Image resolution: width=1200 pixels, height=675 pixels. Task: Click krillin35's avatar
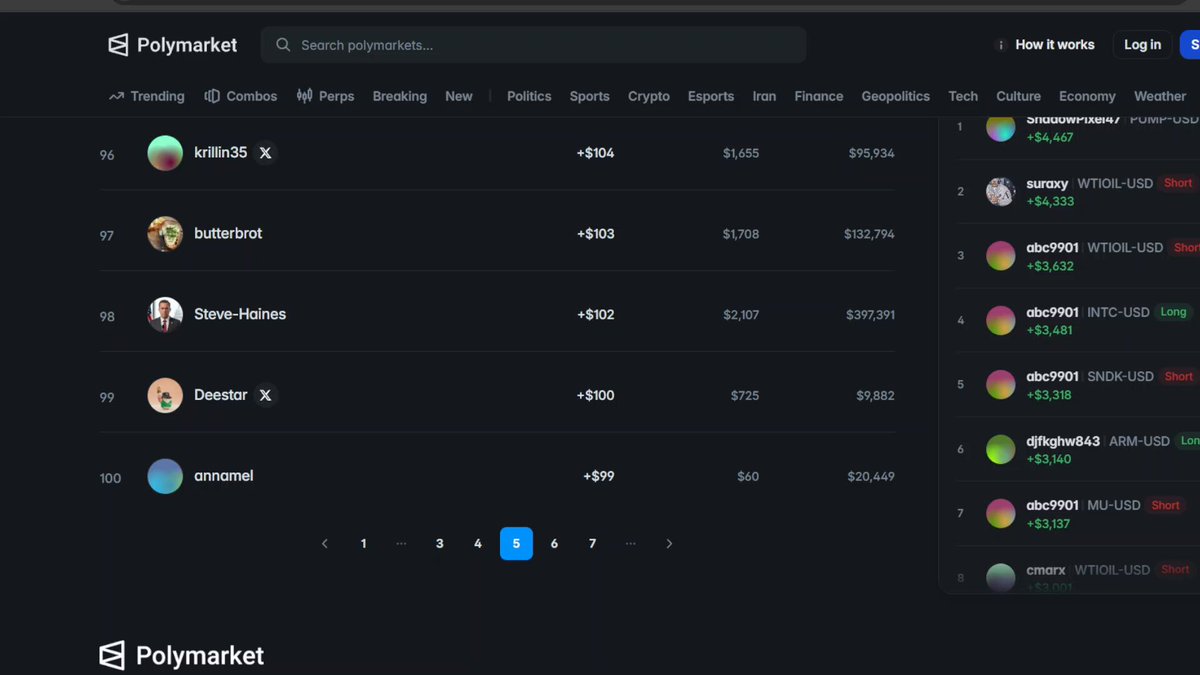click(x=165, y=153)
